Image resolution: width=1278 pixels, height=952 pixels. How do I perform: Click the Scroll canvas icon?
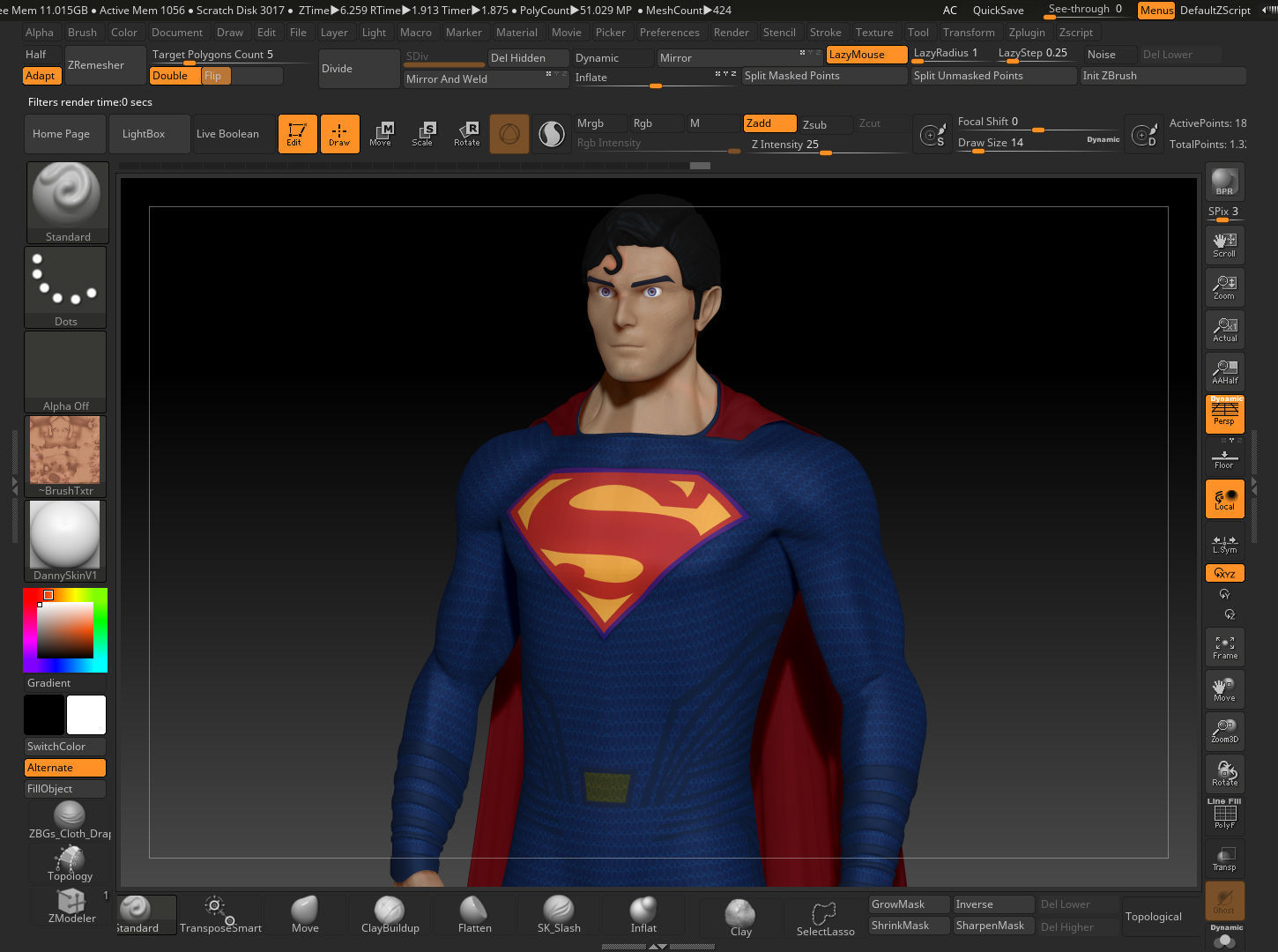(x=1225, y=245)
